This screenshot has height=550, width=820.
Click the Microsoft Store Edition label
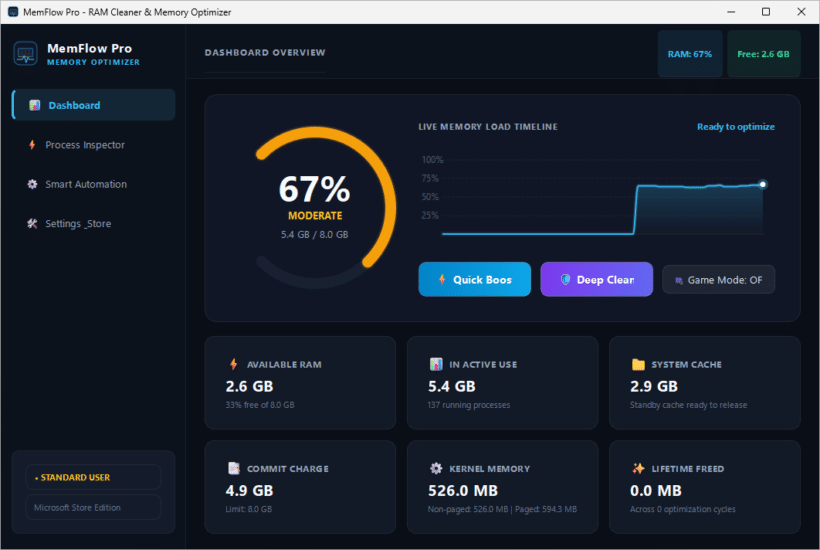pyautogui.click(x=93, y=507)
